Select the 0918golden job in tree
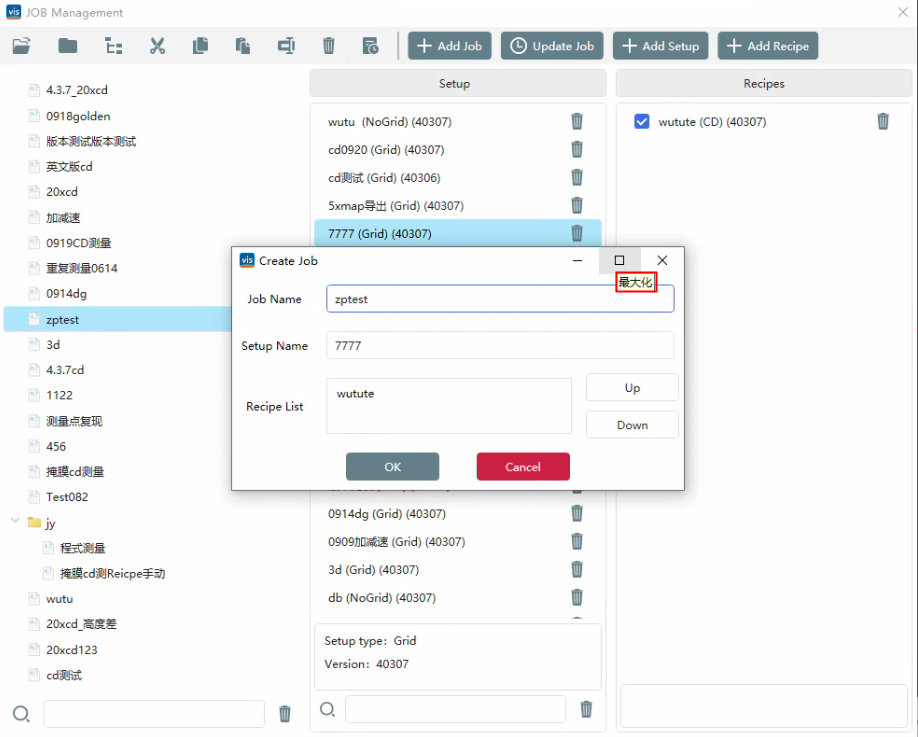Image resolution: width=918 pixels, height=737 pixels. (x=78, y=116)
